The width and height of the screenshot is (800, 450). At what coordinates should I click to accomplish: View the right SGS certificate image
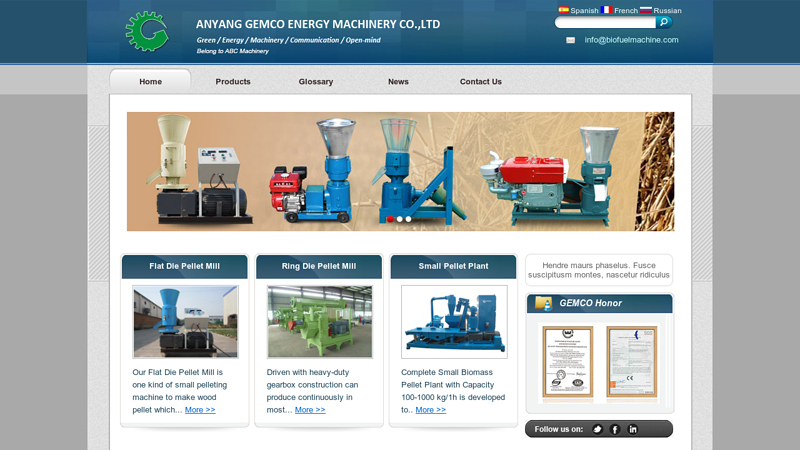coord(632,362)
